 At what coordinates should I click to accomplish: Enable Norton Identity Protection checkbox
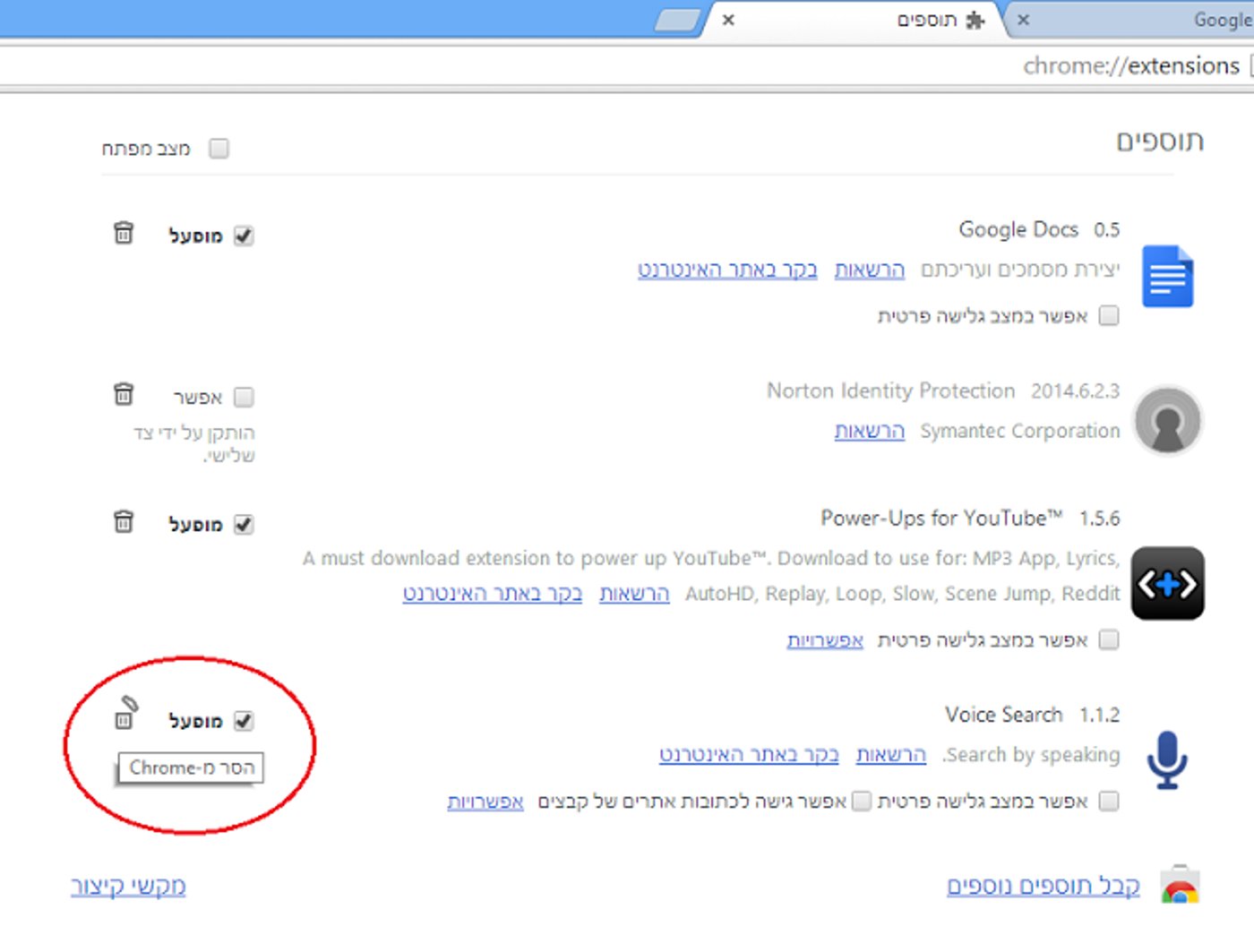[x=244, y=397]
